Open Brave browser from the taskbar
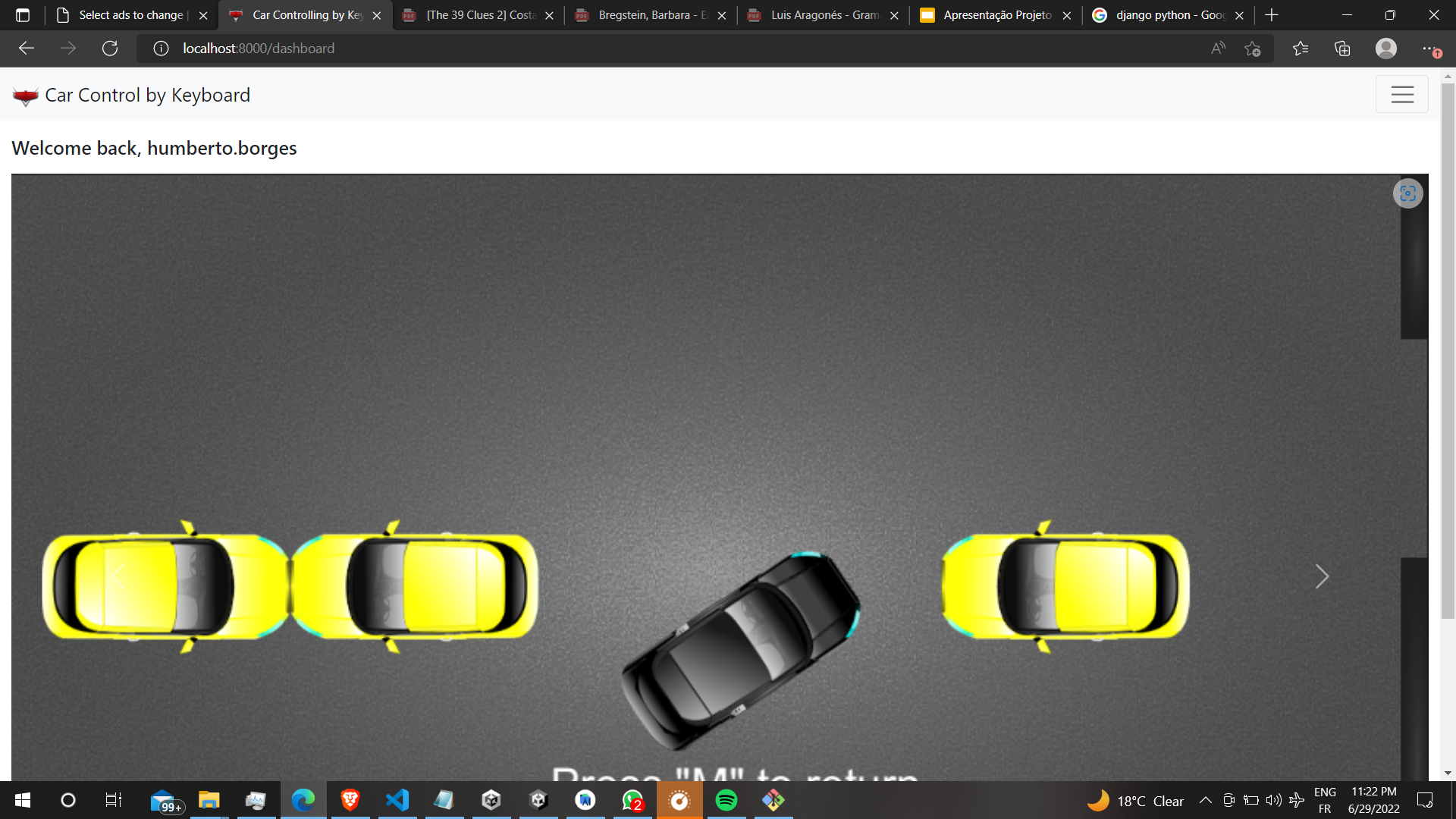Screen dimensions: 1456x819 [x=350, y=800]
